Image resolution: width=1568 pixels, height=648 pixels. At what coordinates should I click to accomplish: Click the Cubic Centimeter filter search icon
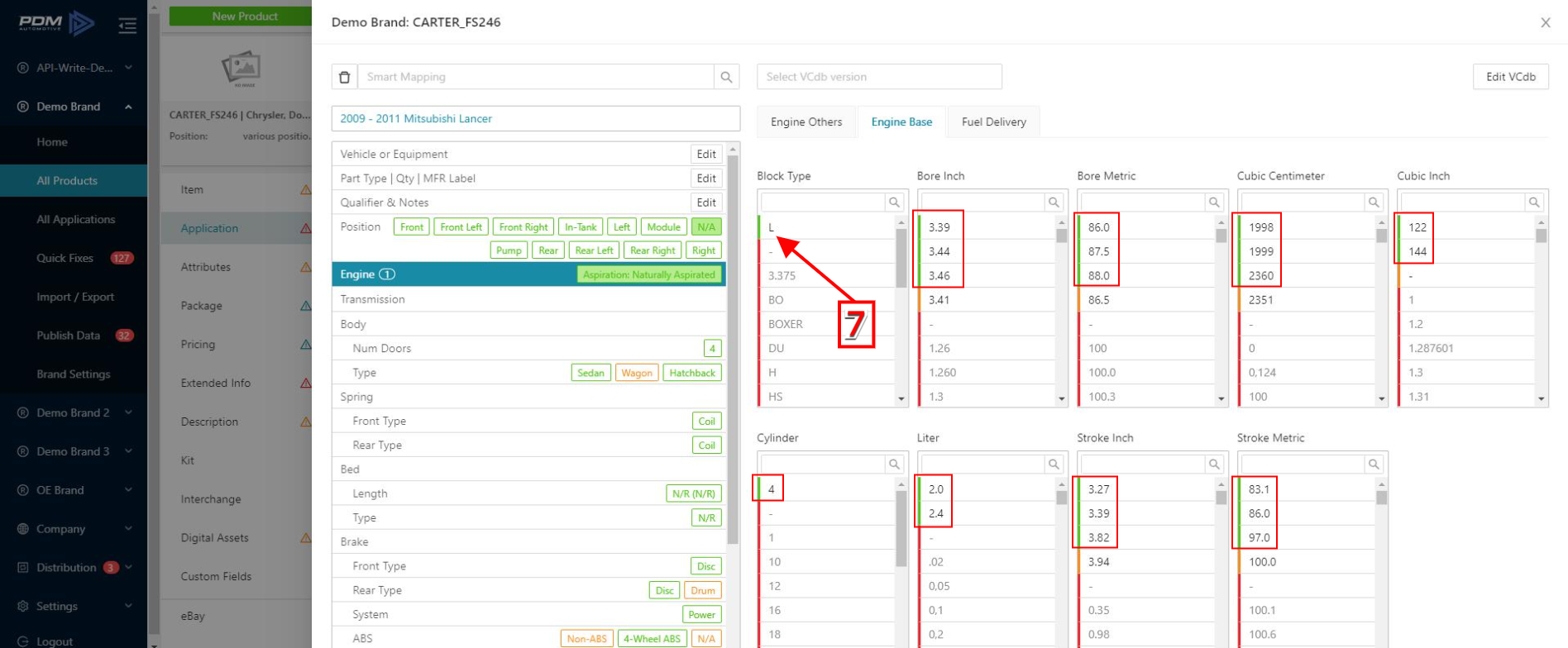(1374, 202)
